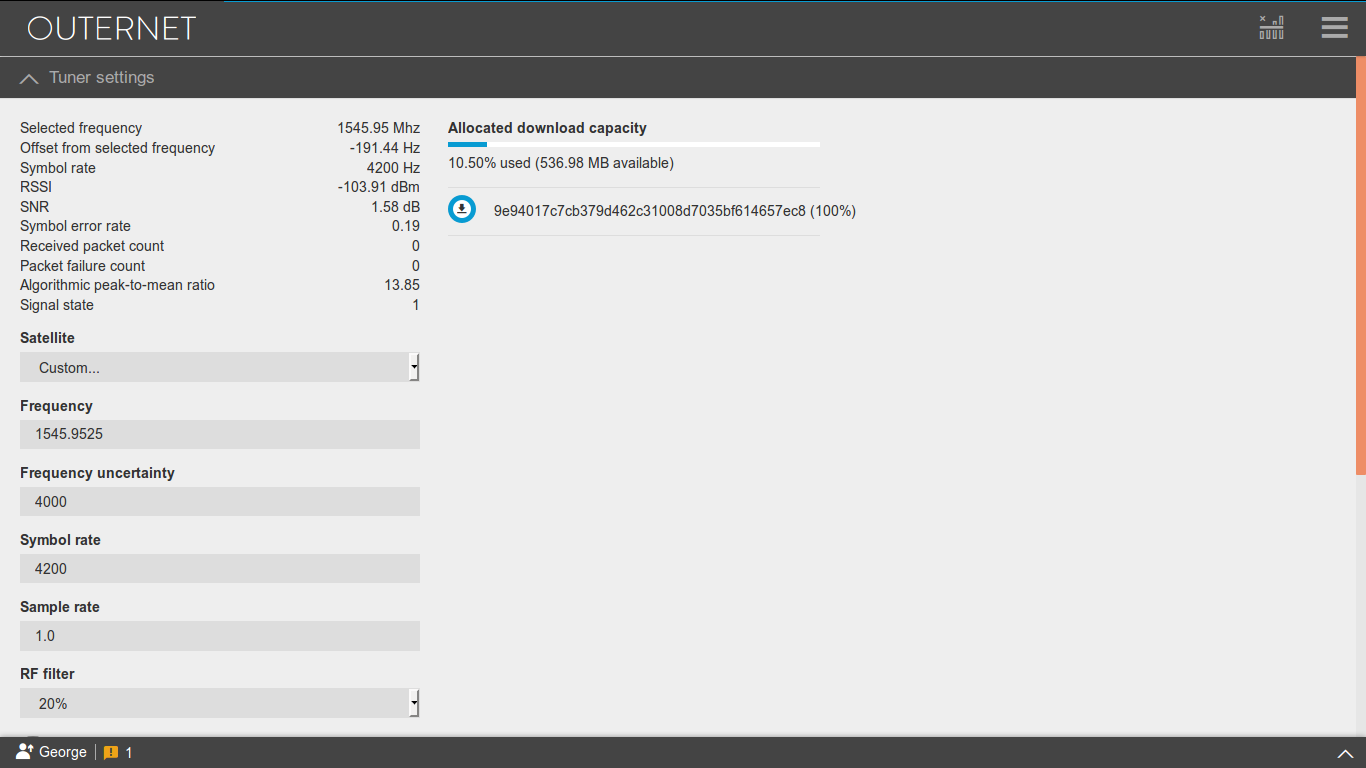Click file hash 9e94017c7cb379d462c31008d7035bf614657ec8
Image resolution: width=1366 pixels, height=768 pixels.
click(650, 211)
